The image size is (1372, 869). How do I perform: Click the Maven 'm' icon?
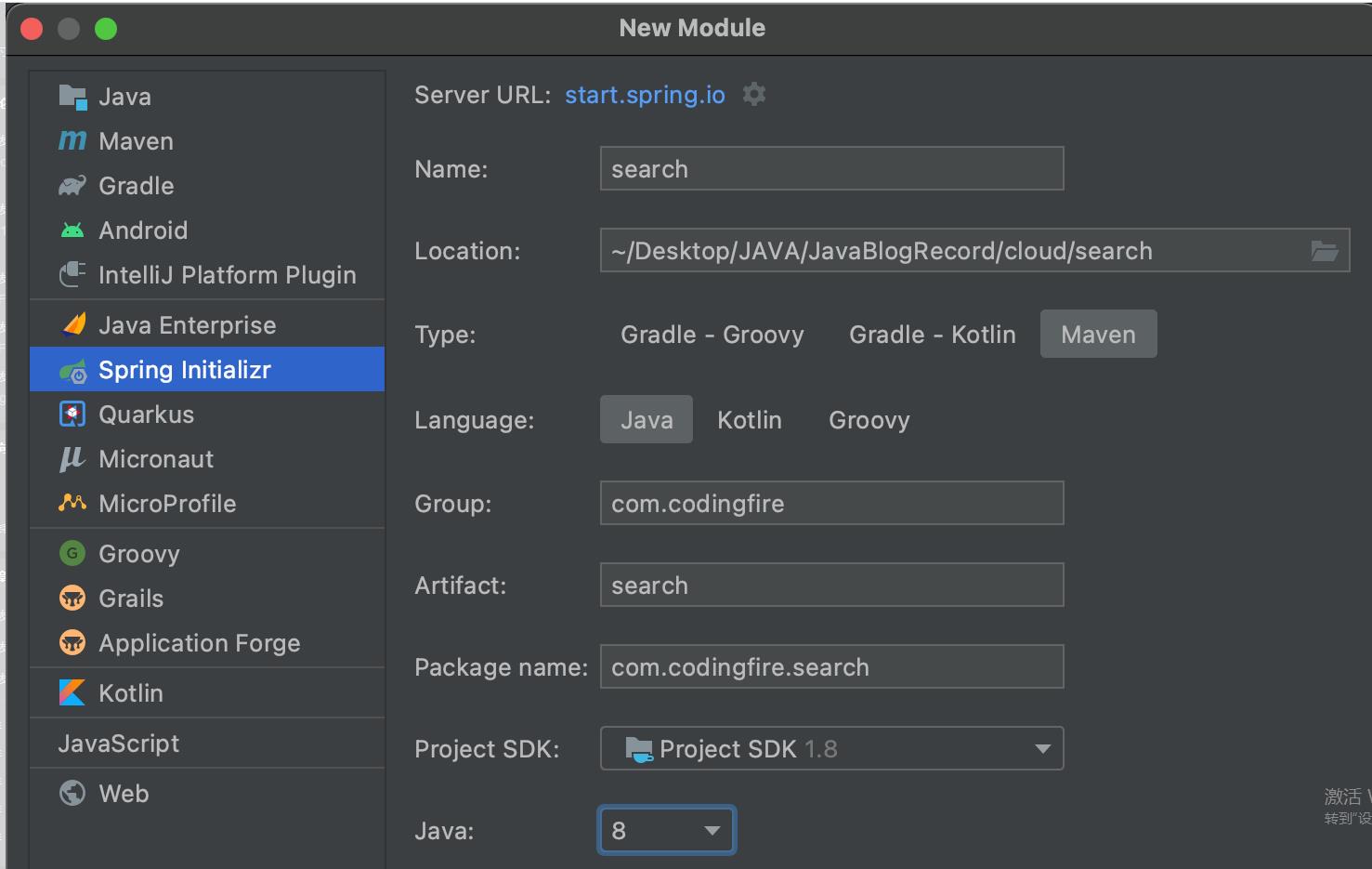coord(72,140)
